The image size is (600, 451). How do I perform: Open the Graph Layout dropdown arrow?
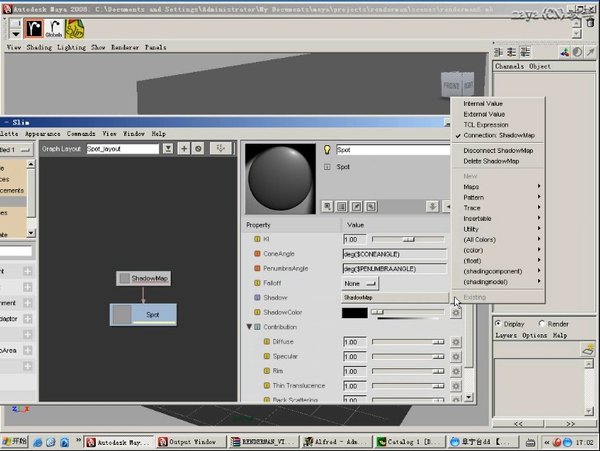[x=167, y=148]
